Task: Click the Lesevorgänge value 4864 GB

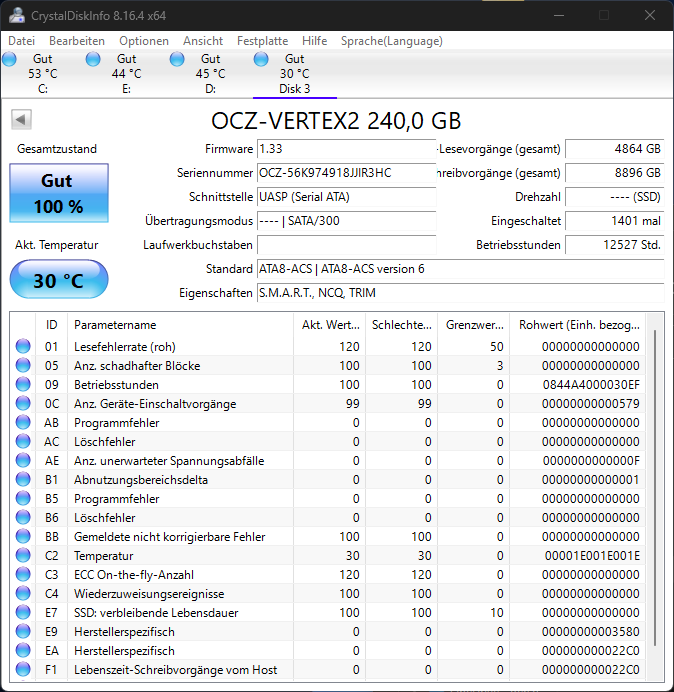Action: click(x=614, y=149)
